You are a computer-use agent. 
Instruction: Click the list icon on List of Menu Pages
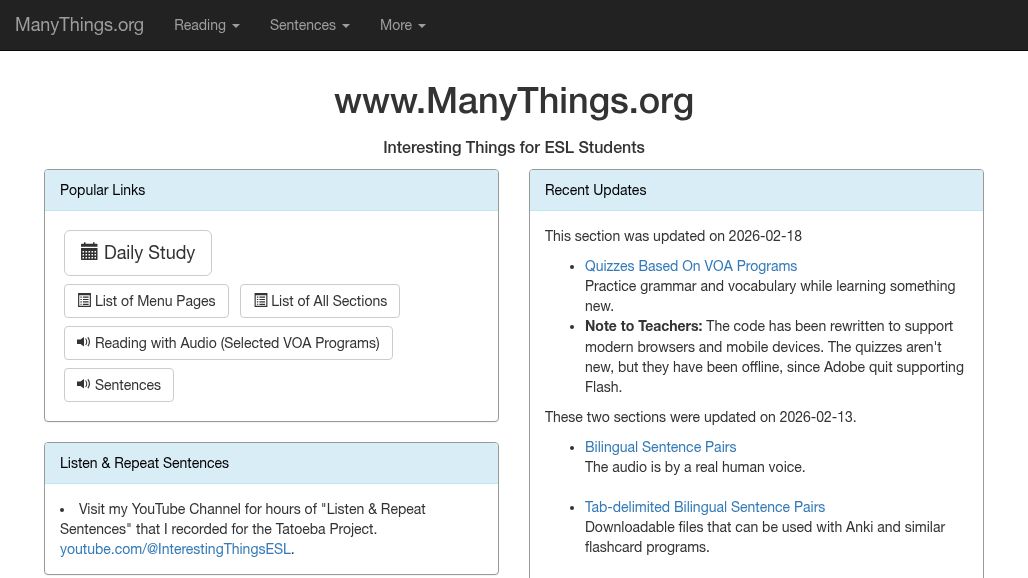[x=84, y=301]
